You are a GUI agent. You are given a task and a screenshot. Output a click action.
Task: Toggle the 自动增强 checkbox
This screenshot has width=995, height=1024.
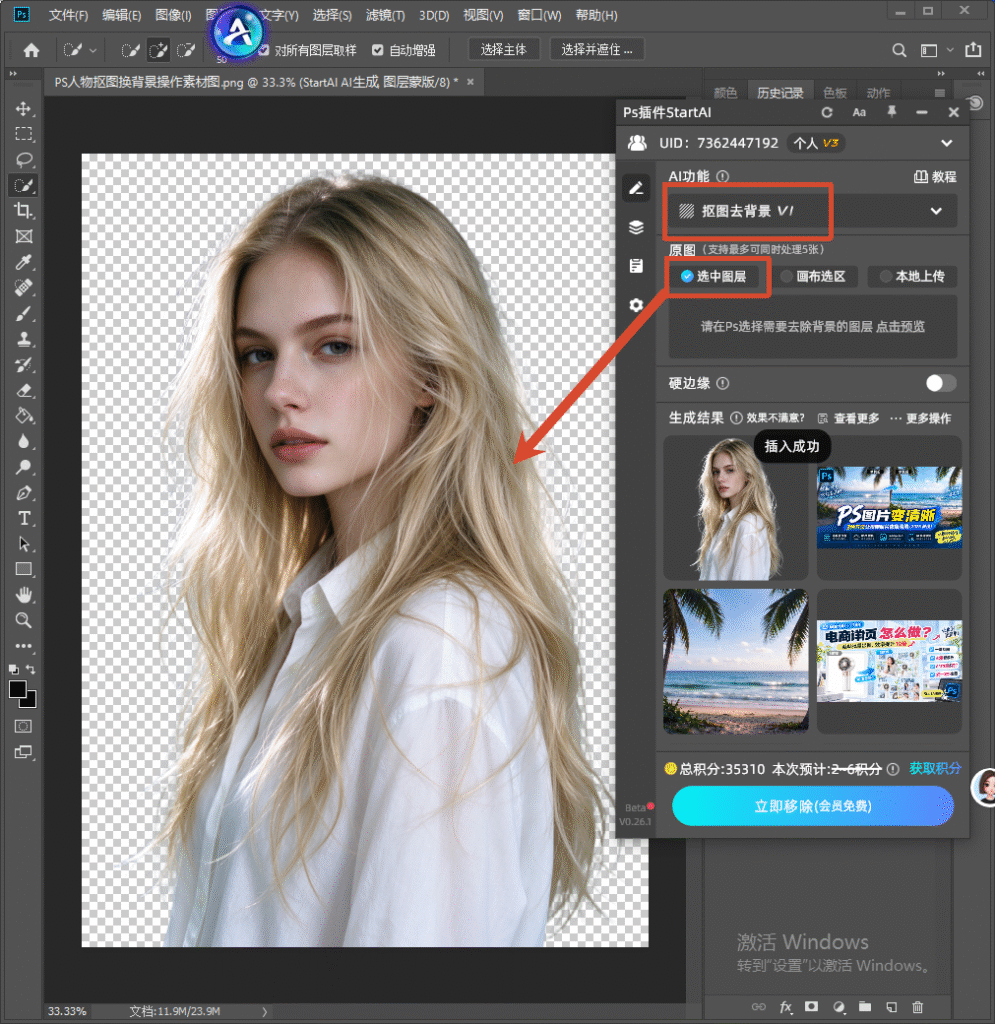tap(377, 50)
